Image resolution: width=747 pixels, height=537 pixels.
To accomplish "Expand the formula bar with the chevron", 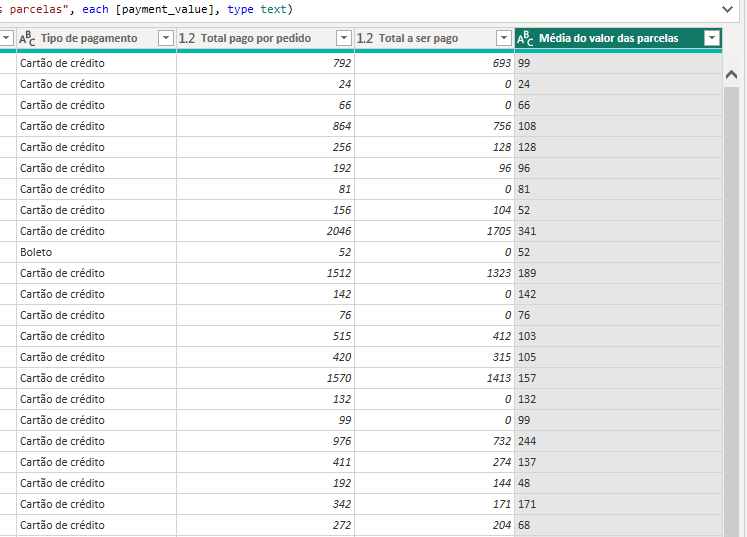I will [727, 9].
